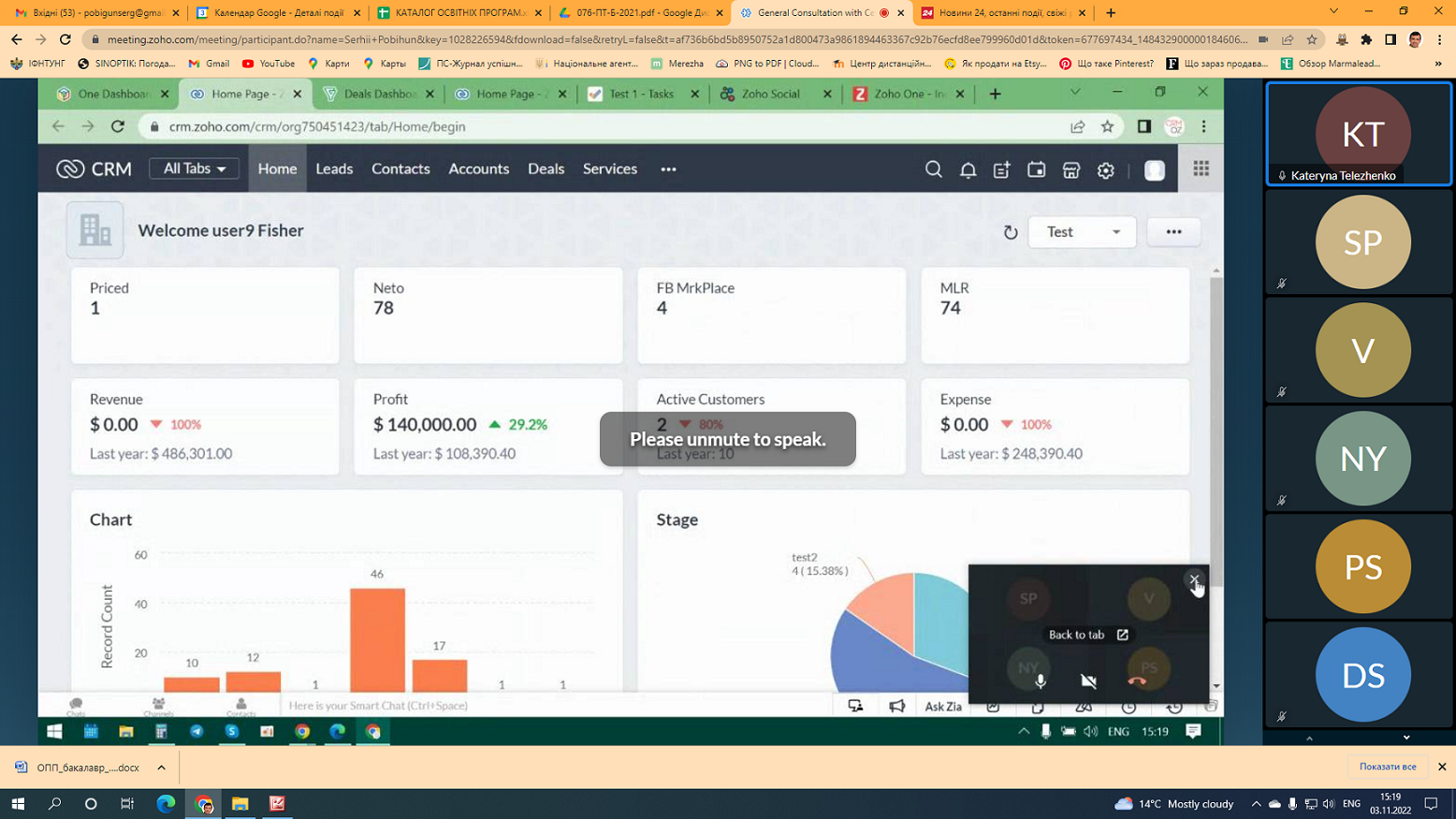Click Ask Zia in the bottom bar
1456x819 pixels.
click(942, 706)
